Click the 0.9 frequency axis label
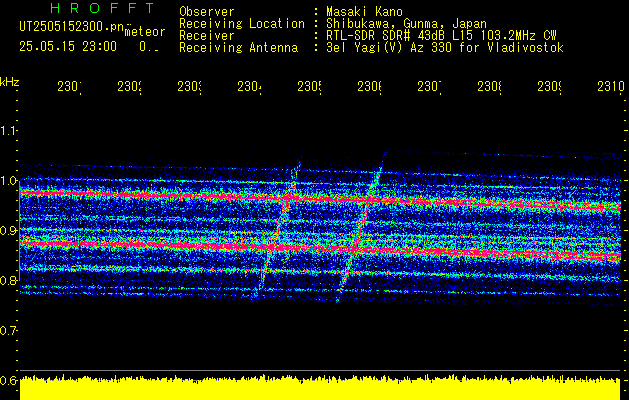The image size is (629, 400). (x=8, y=231)
